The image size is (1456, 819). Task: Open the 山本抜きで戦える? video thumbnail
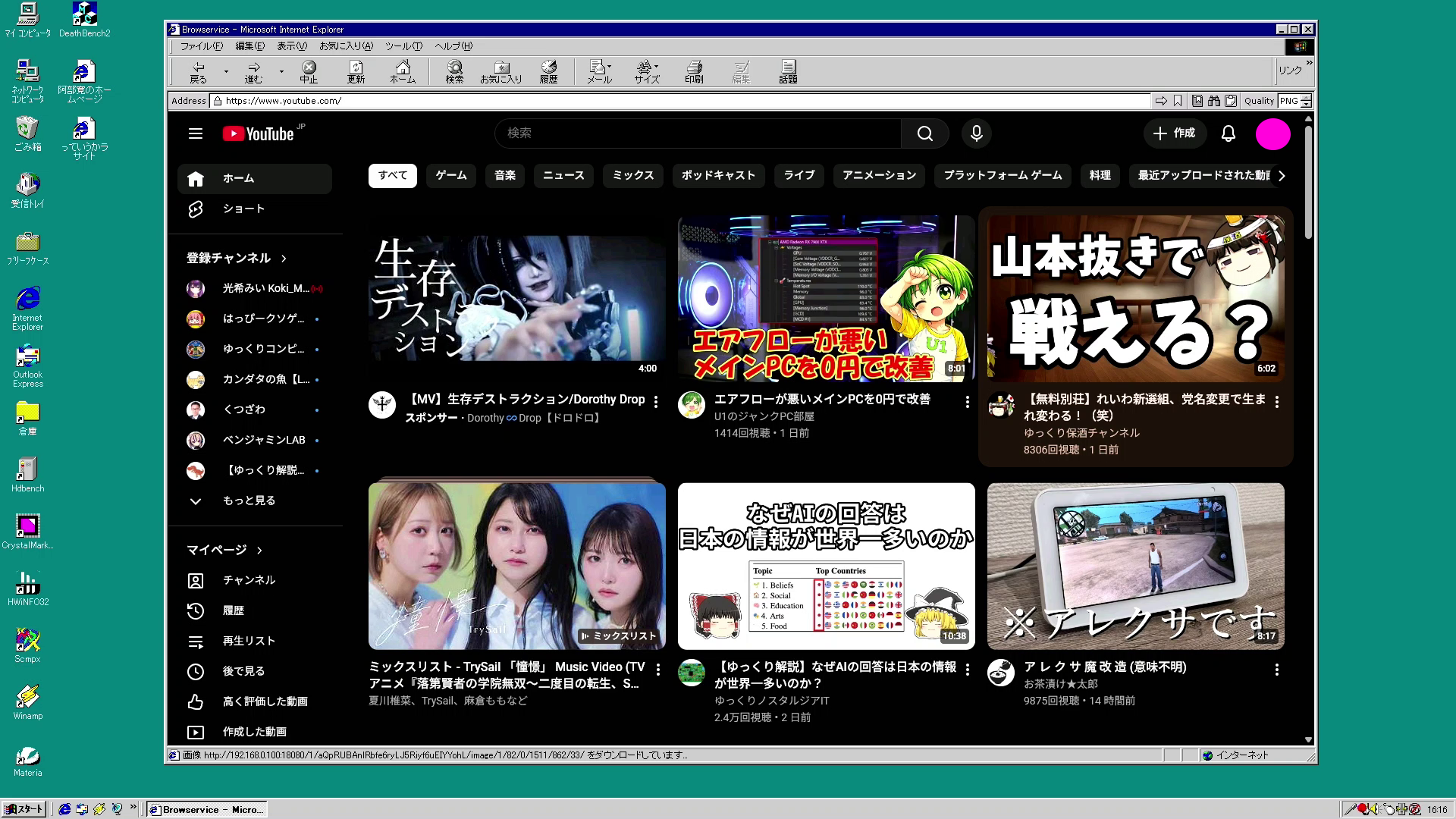point(1135,298)
